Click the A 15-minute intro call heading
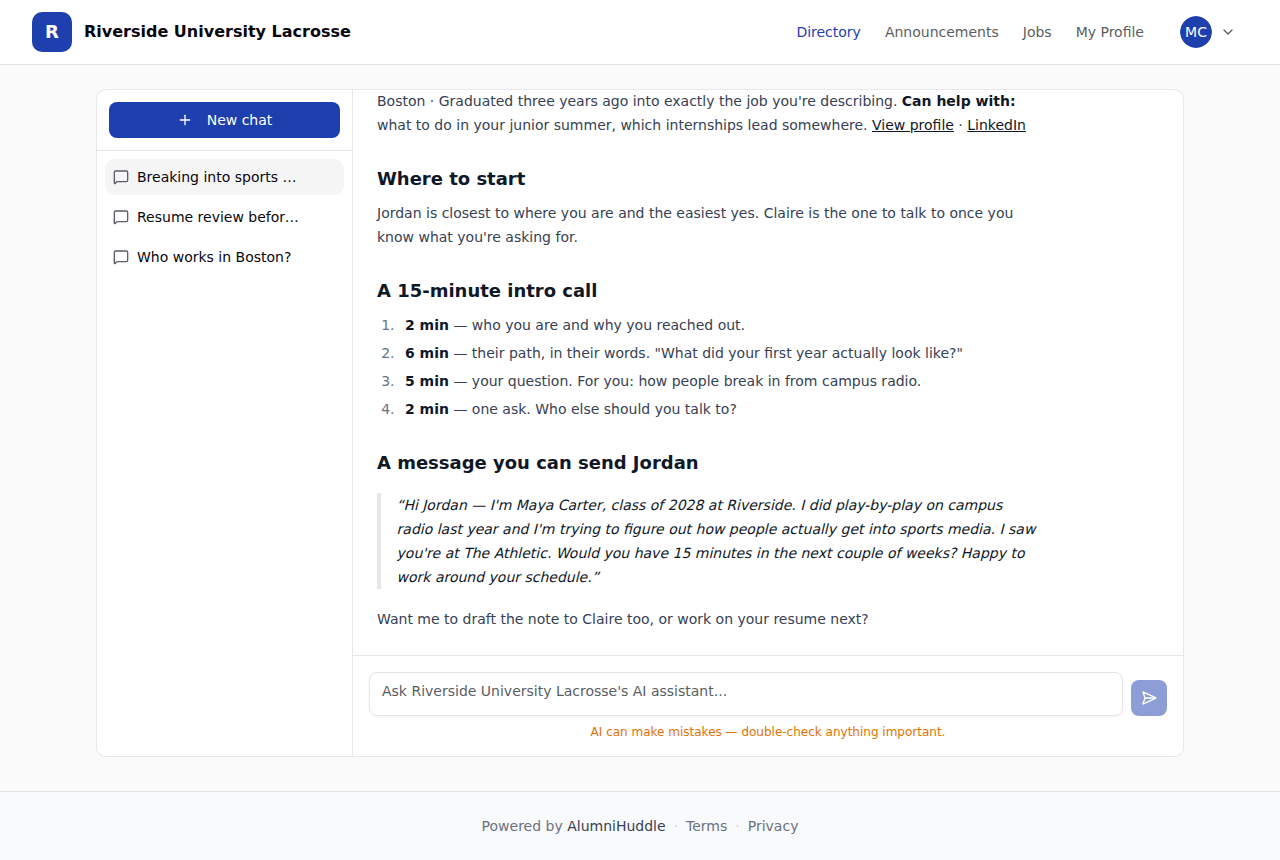 tap(487, 291)
